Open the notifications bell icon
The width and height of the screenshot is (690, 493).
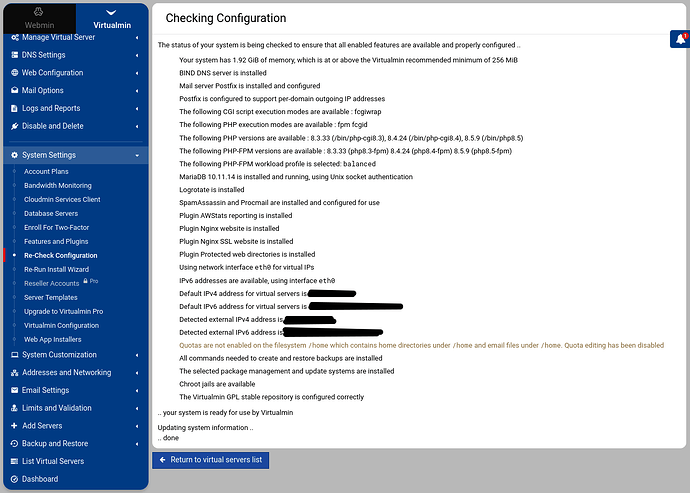click(x=680, y=39)
